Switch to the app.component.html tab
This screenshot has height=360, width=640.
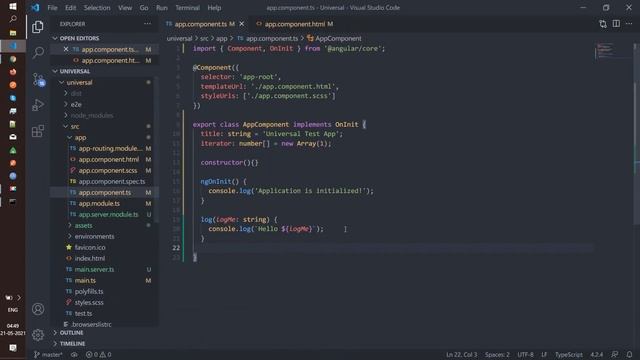295,24
